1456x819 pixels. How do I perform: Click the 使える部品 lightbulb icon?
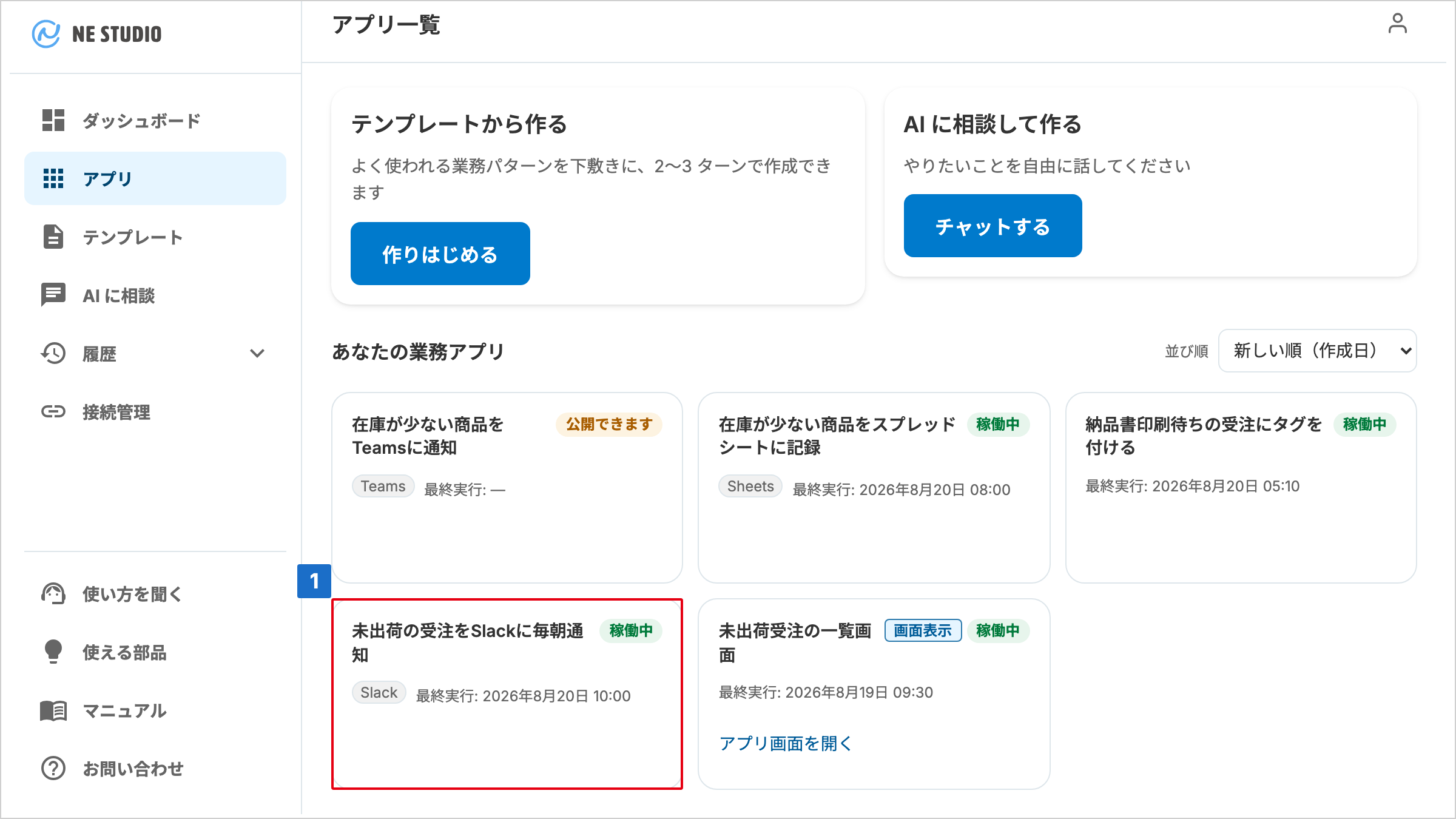pos(53,652)
